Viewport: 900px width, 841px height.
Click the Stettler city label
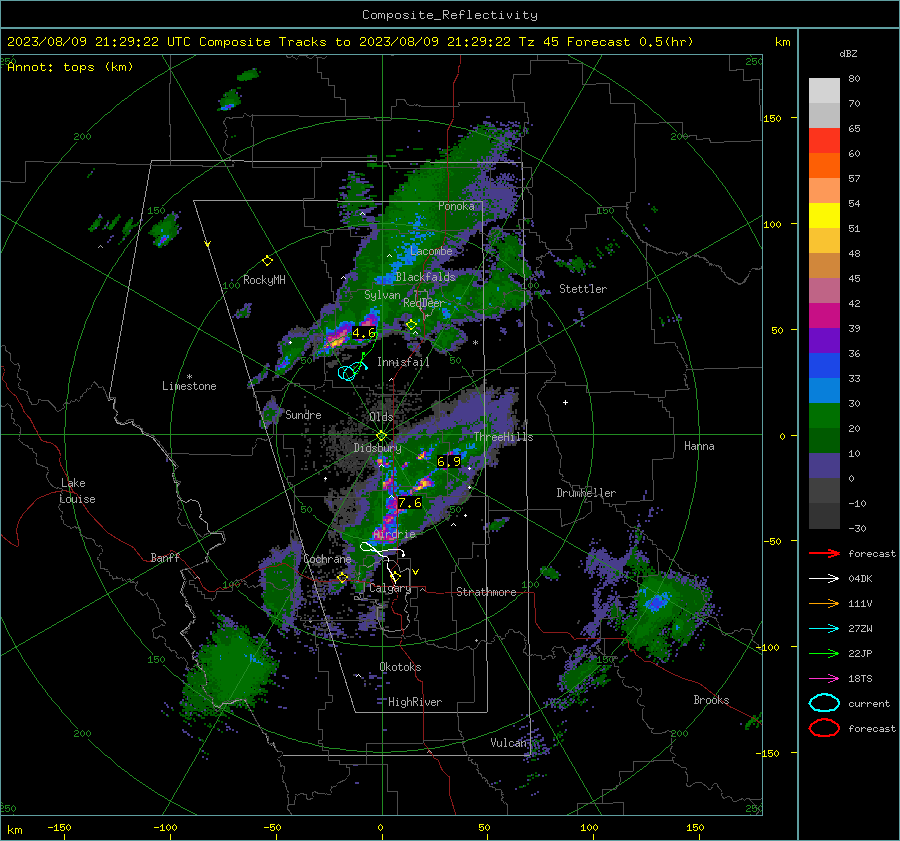point(583,289)
